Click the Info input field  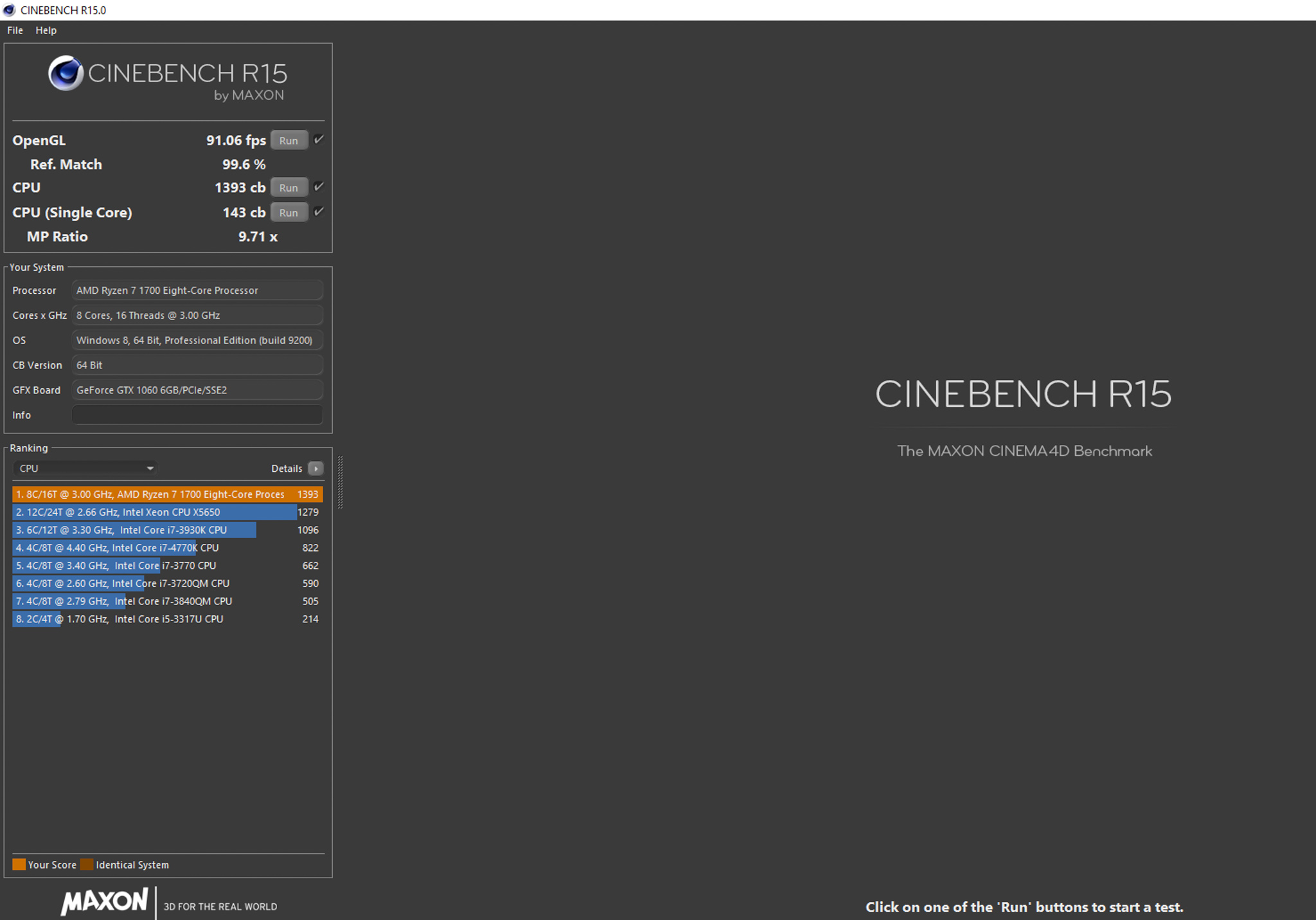tap(197, 415)
